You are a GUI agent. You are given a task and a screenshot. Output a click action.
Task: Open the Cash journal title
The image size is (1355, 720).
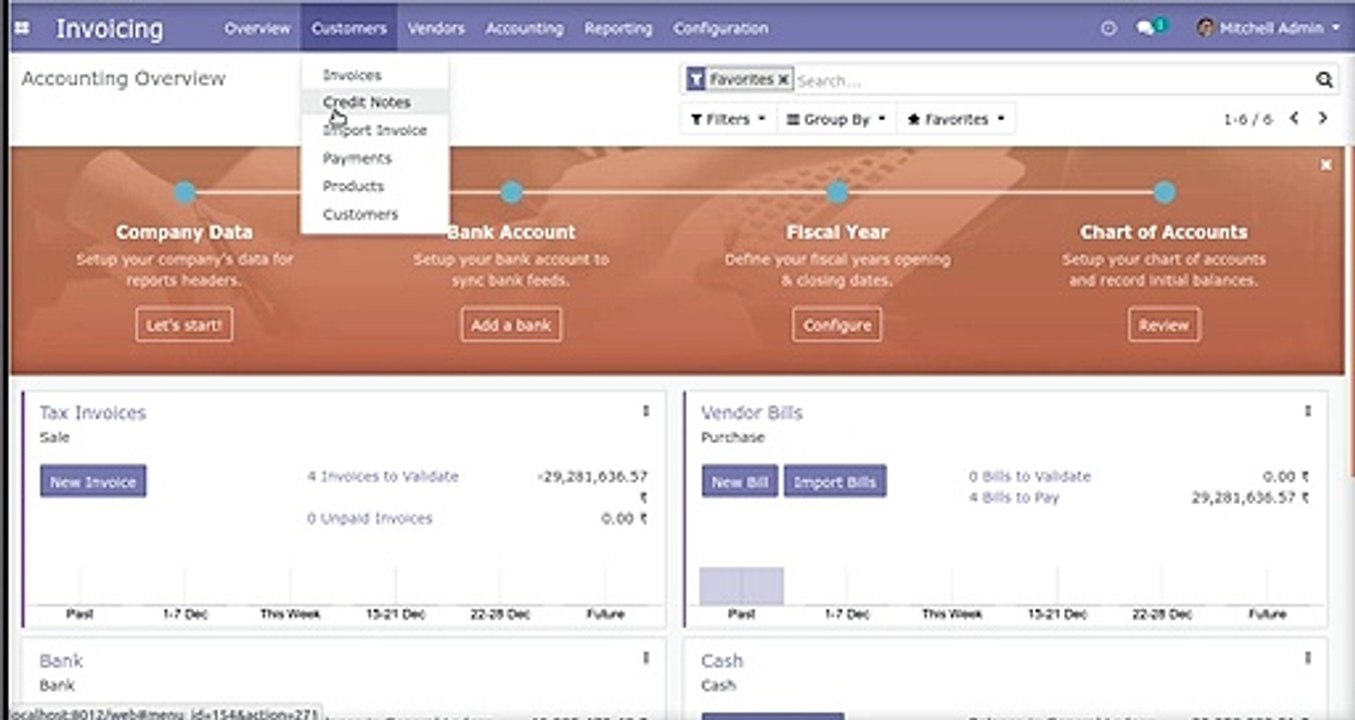[x=722, y=661]
